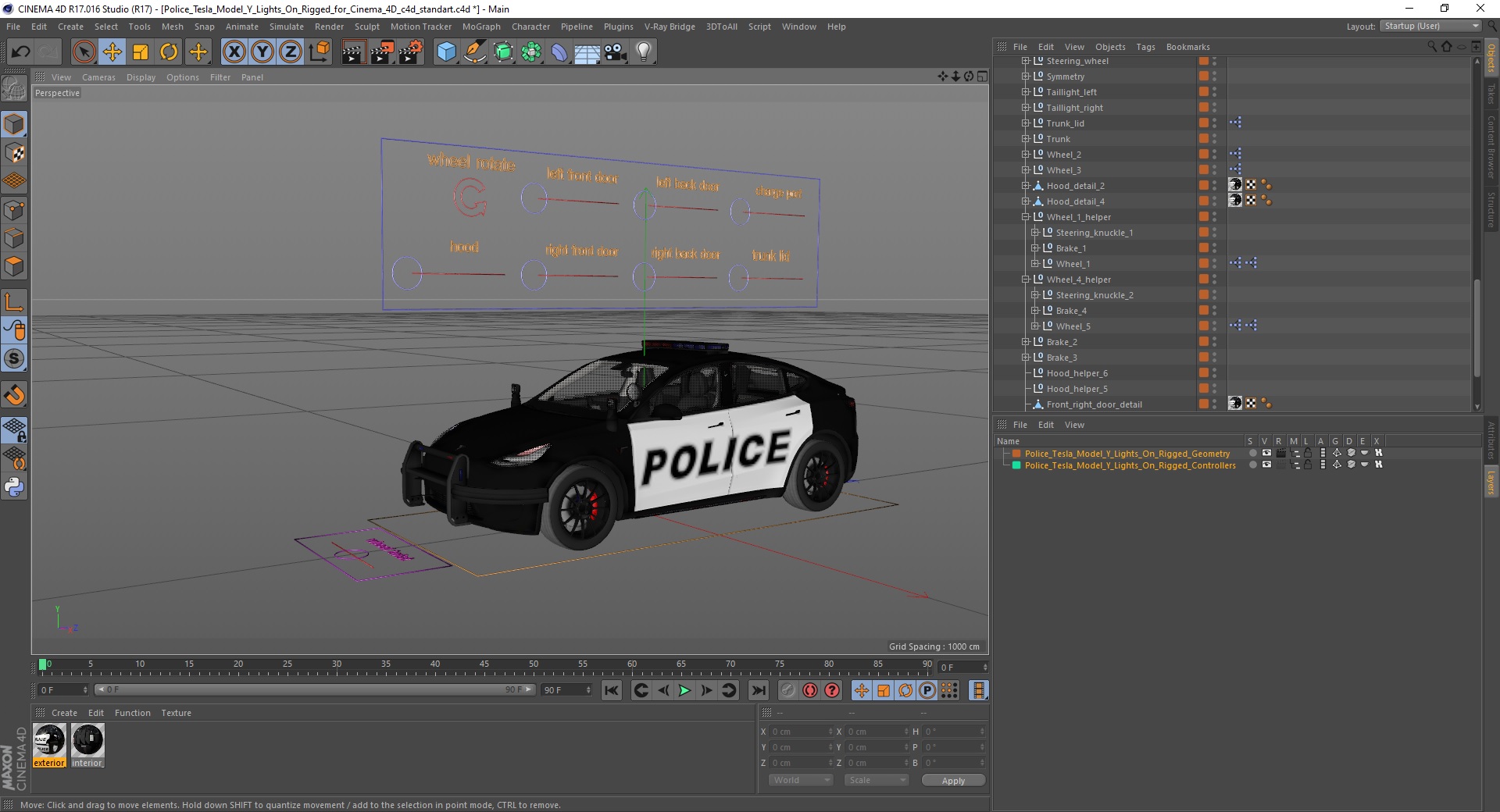The width and height of the screenshot is (1500, 812).
Task: Toggle lock for Geometry layer
Action: pyautogui.click(x=1308, y=453)
